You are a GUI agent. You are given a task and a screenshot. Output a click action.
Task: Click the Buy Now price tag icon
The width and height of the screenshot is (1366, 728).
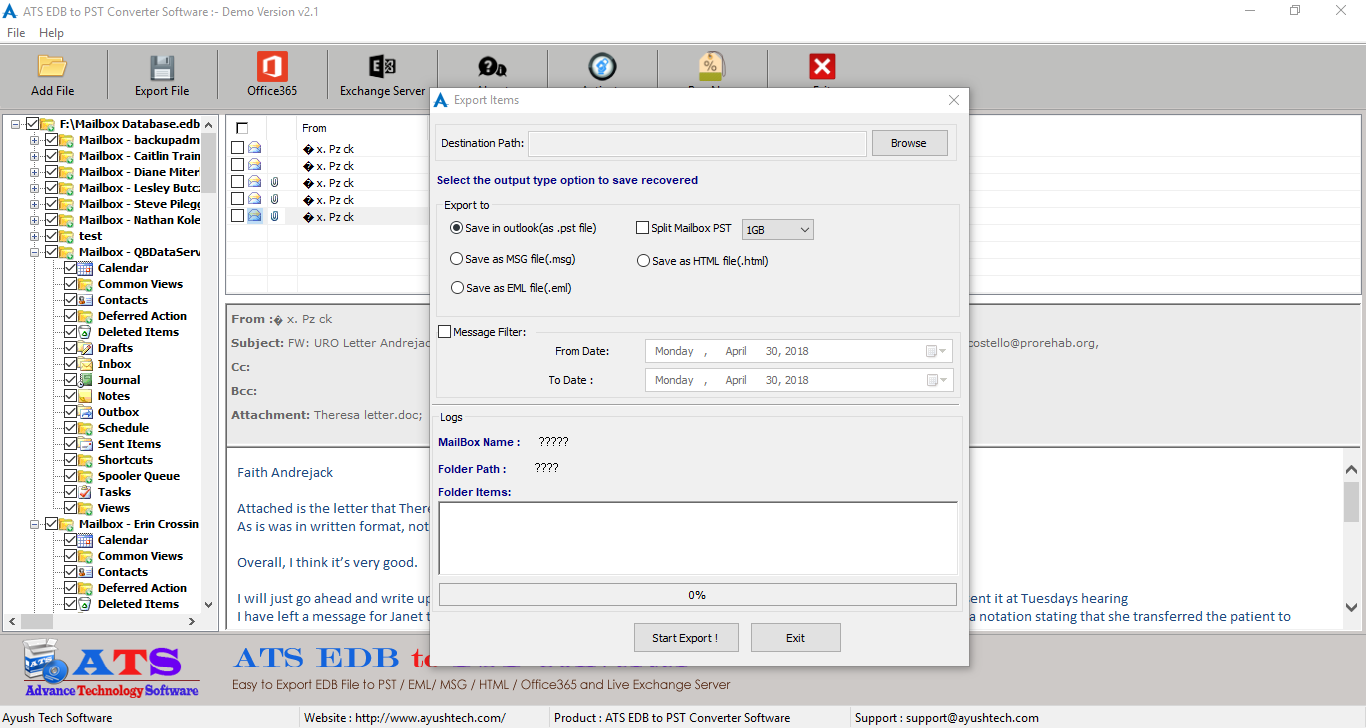(712, 67)
